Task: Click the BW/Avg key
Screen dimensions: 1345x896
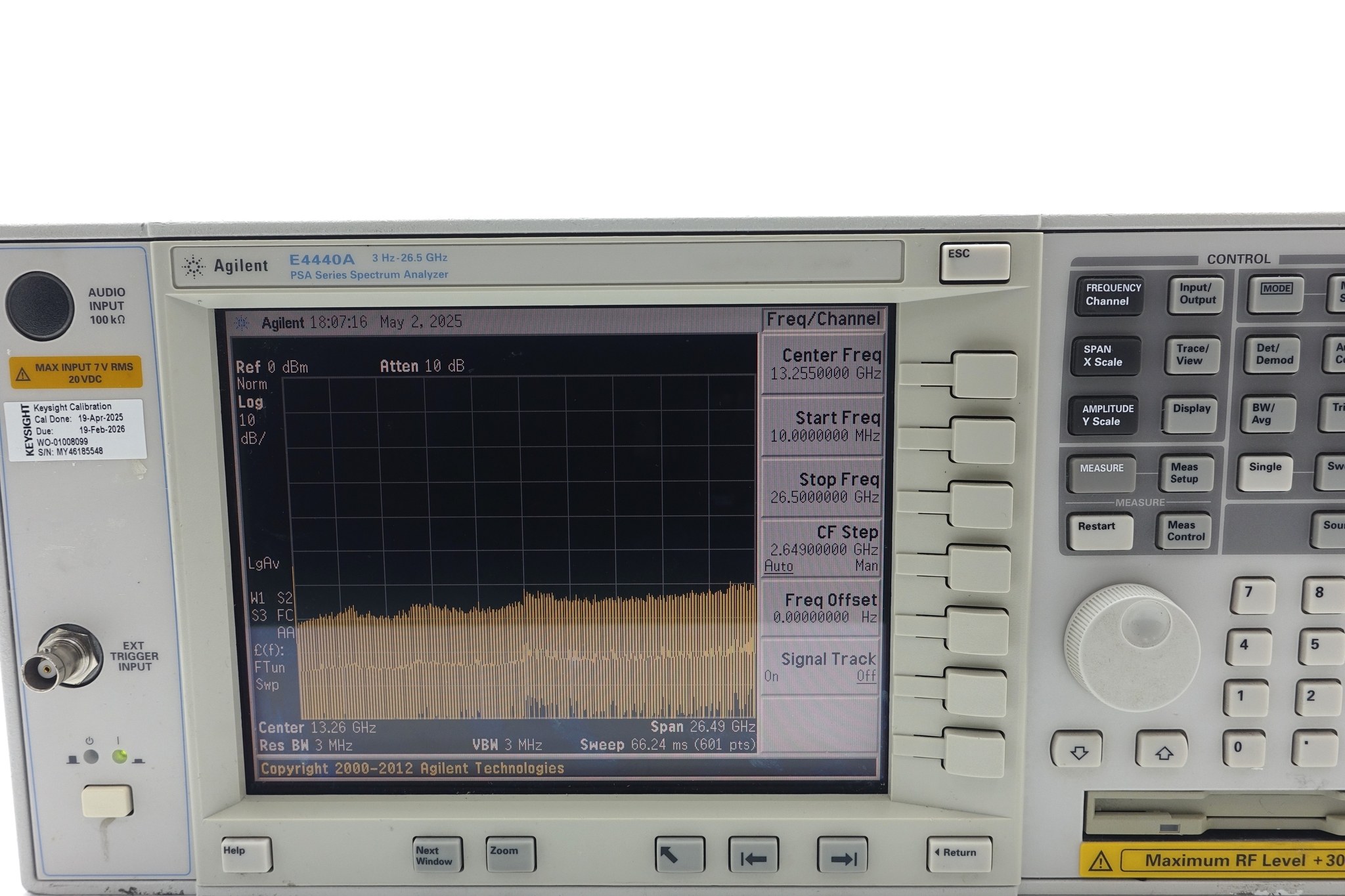Action: pyautogui.click(x=1268, y=414)
